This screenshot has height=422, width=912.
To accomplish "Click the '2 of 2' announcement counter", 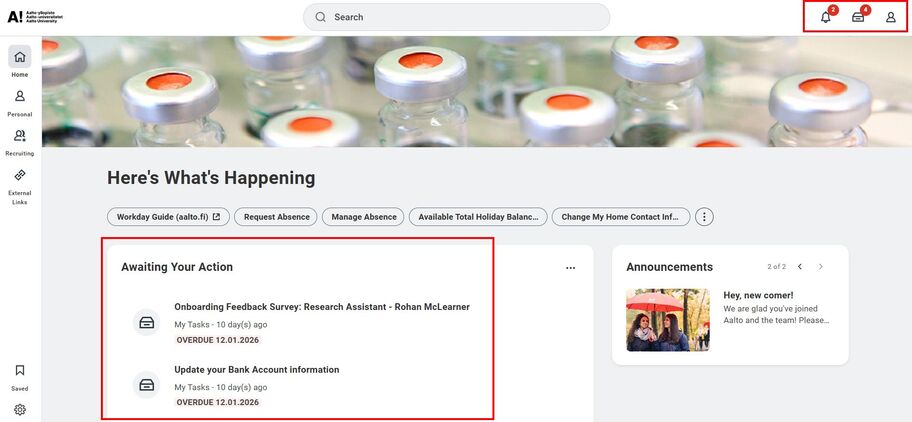I will (776, 267).
